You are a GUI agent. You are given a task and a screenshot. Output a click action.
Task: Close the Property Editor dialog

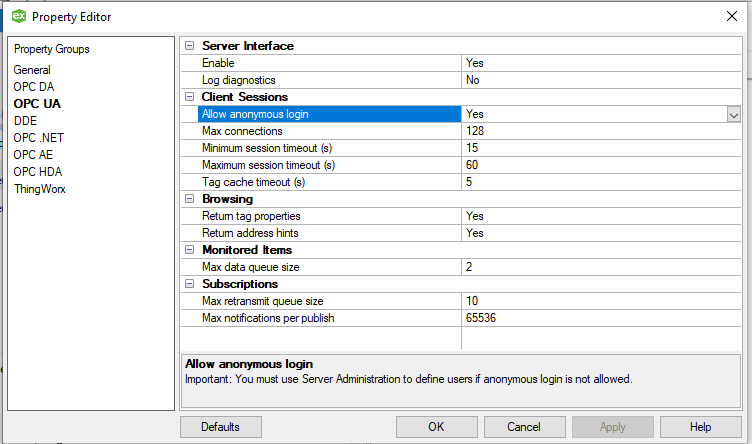coord(729,16)
